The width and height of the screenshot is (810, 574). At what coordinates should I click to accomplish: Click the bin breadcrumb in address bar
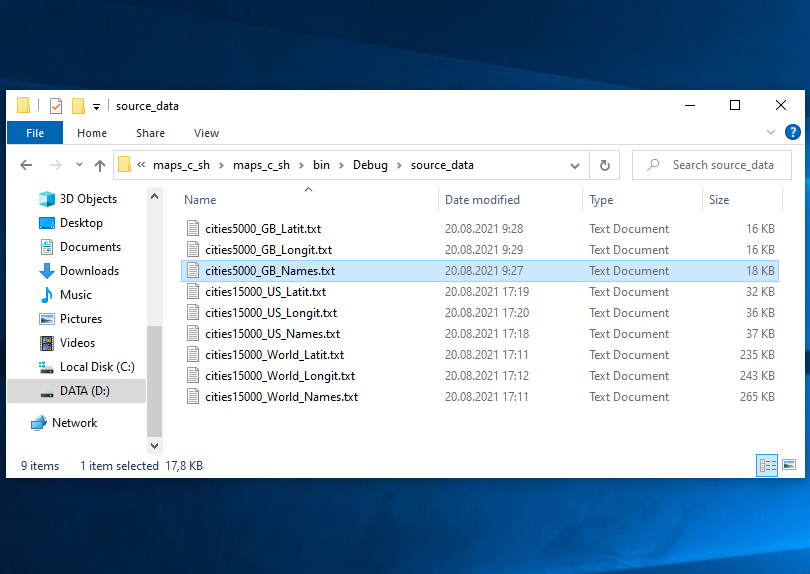321,165
